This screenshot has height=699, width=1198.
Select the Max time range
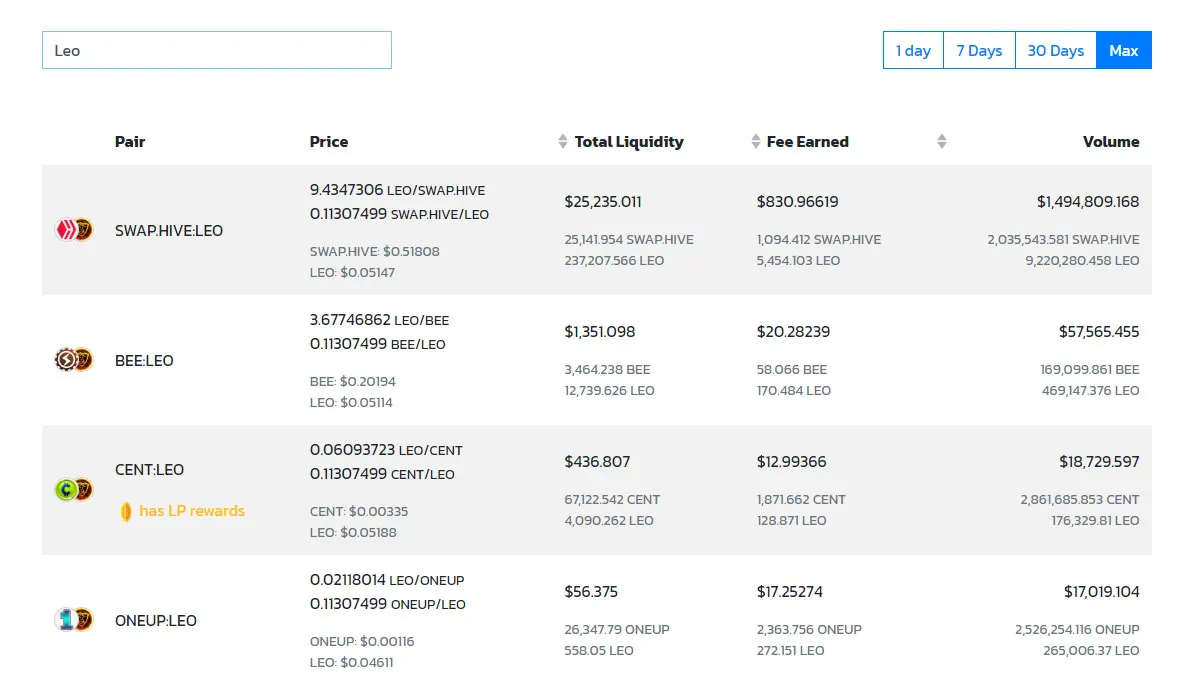(1124, 50)
